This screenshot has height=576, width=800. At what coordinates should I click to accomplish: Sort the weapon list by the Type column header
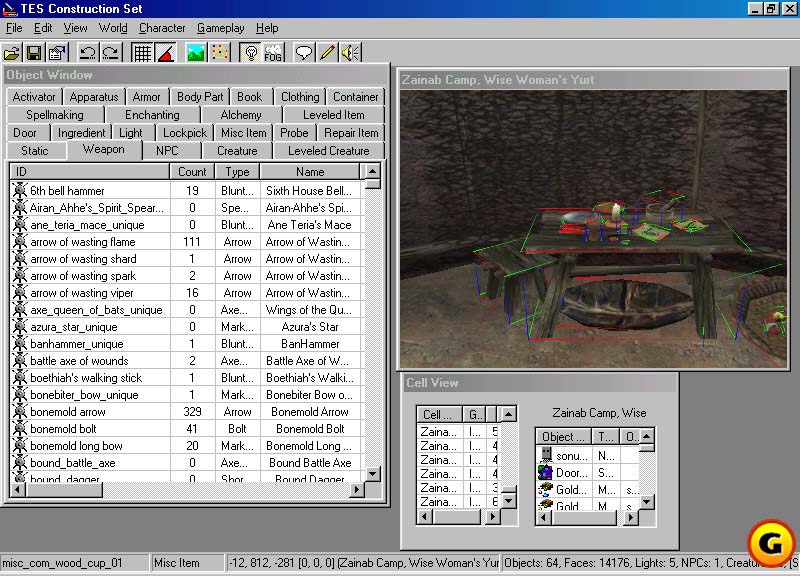(237, 172)
